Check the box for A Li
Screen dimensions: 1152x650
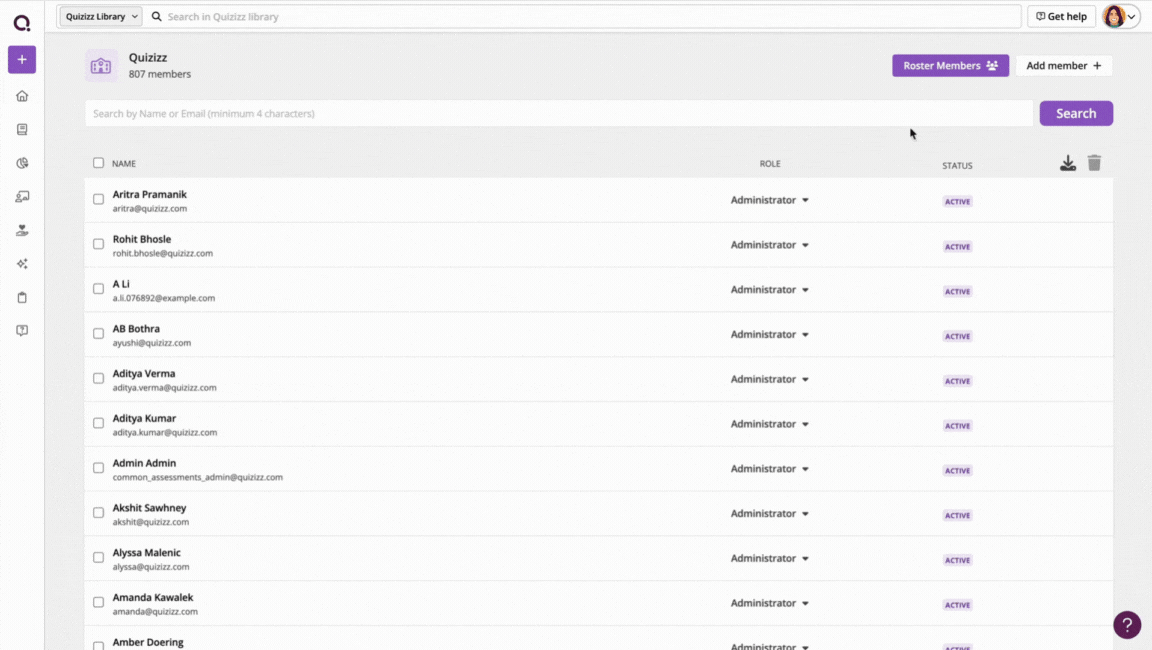tap(98, 289)
